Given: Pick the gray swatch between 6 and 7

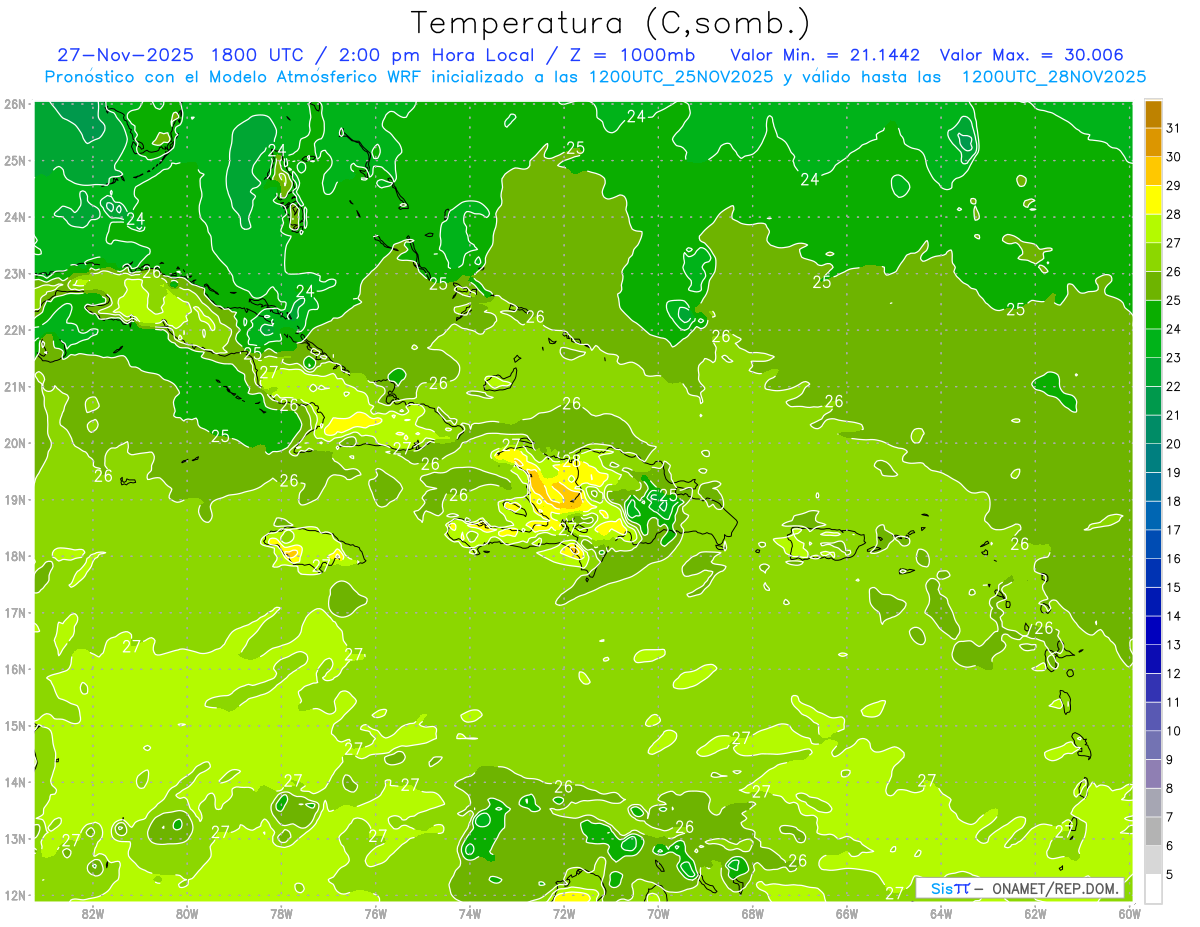Looking at the screenshot, I should (1154, 831).
